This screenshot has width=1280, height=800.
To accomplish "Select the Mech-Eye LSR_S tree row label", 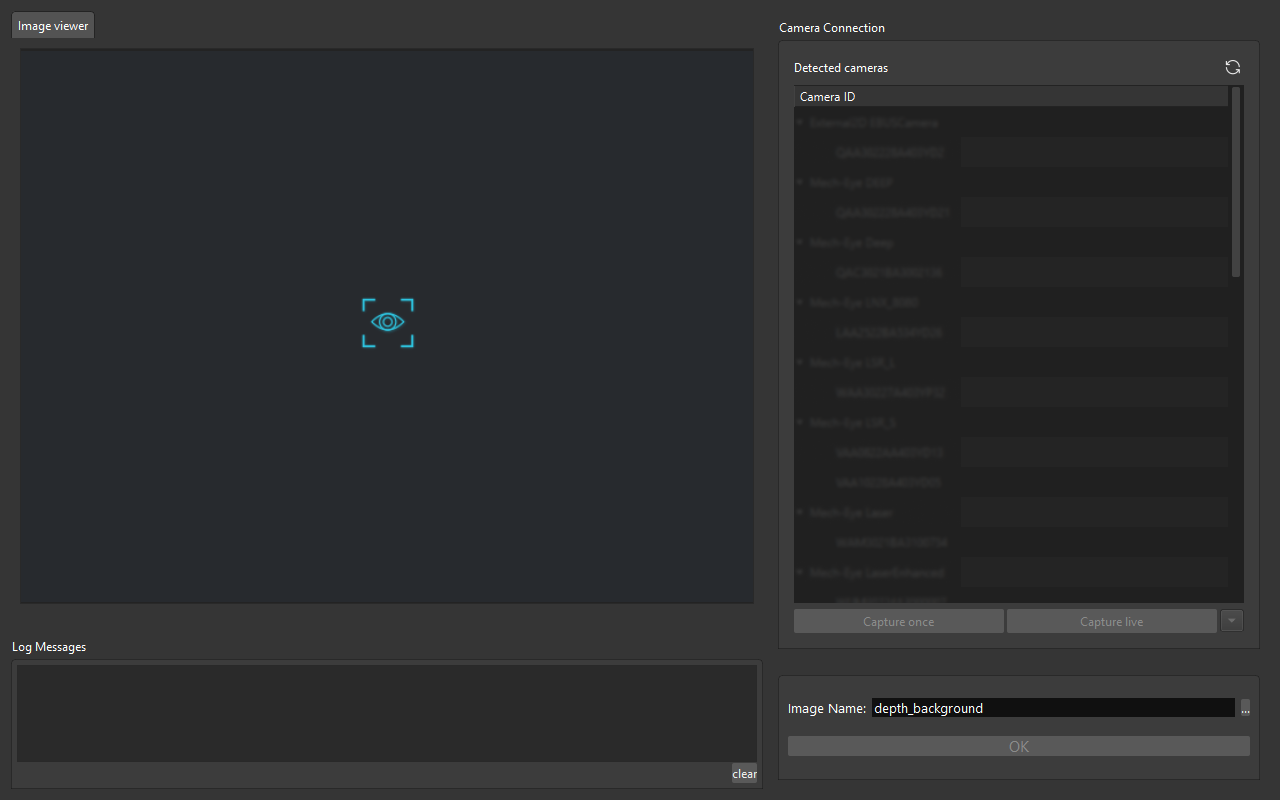I will tap(852, 422).
